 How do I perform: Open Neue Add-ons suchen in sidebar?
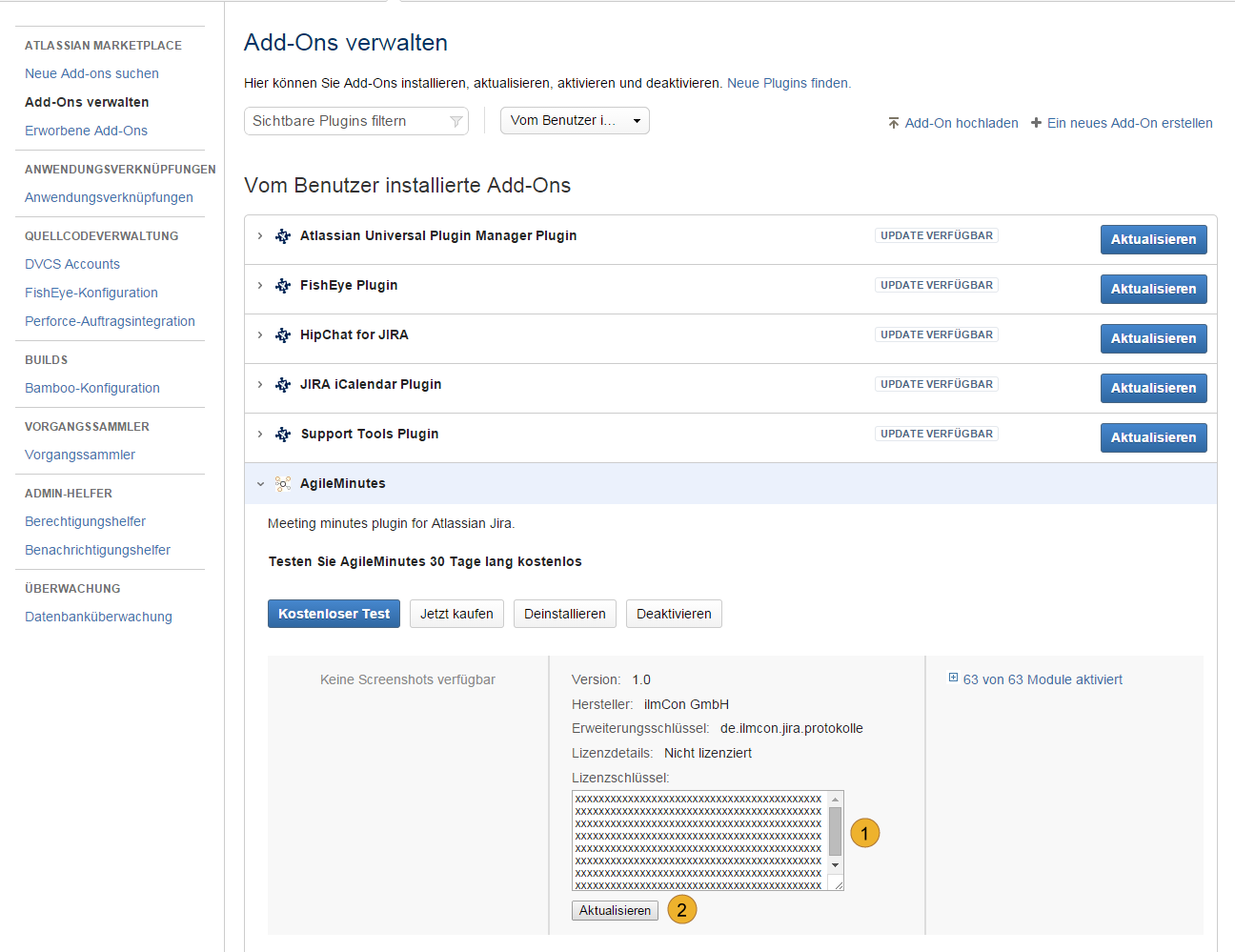click(91, 73)
